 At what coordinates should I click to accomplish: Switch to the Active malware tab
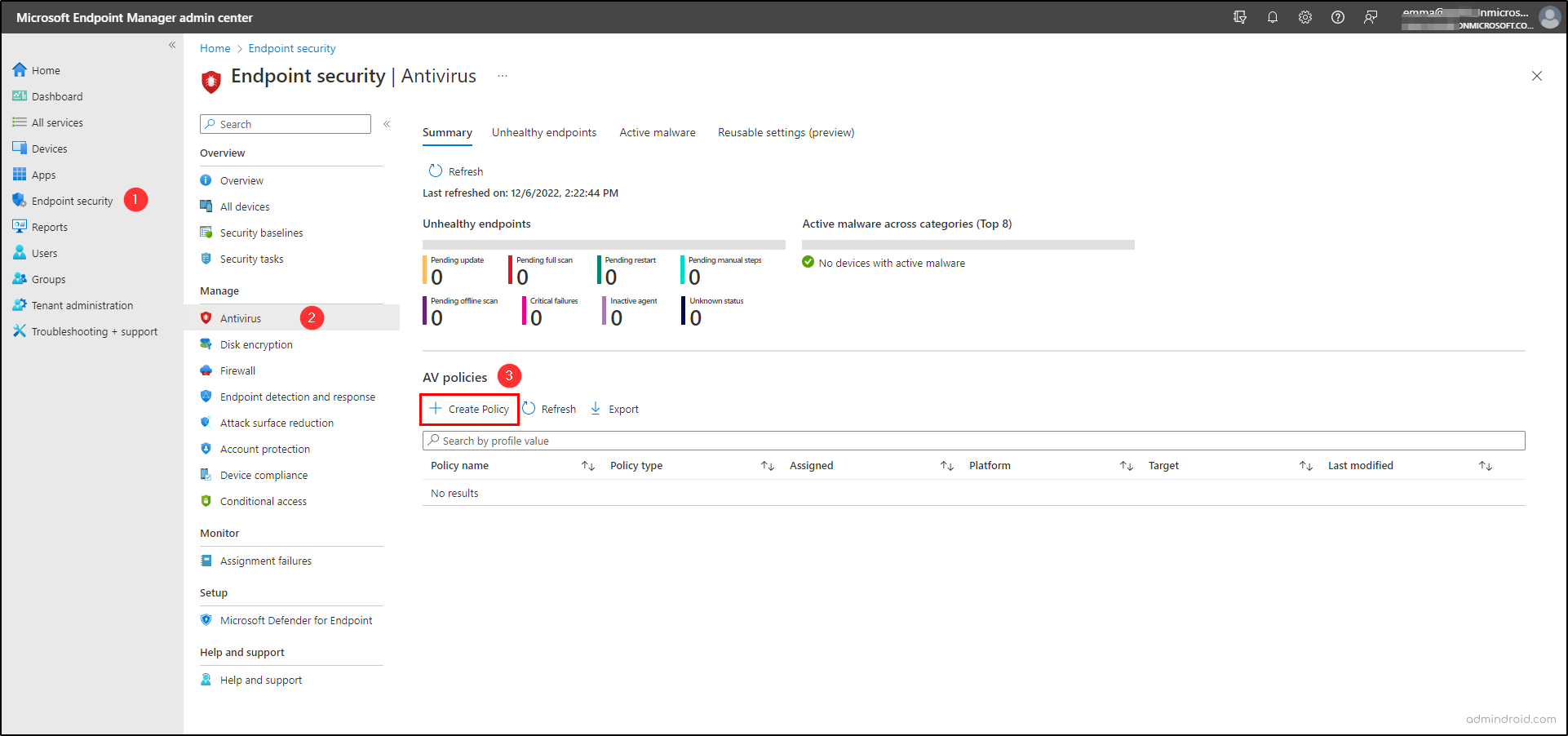pos(657,131)
